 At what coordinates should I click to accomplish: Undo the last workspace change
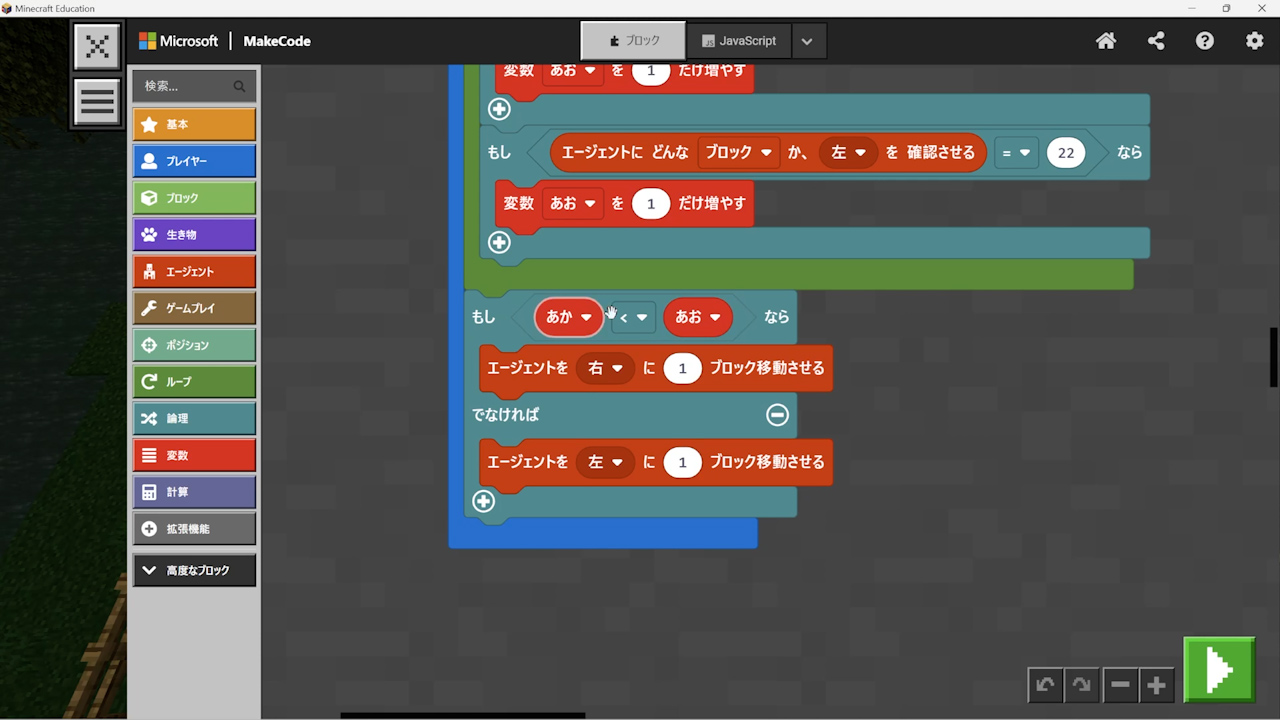1045,685
